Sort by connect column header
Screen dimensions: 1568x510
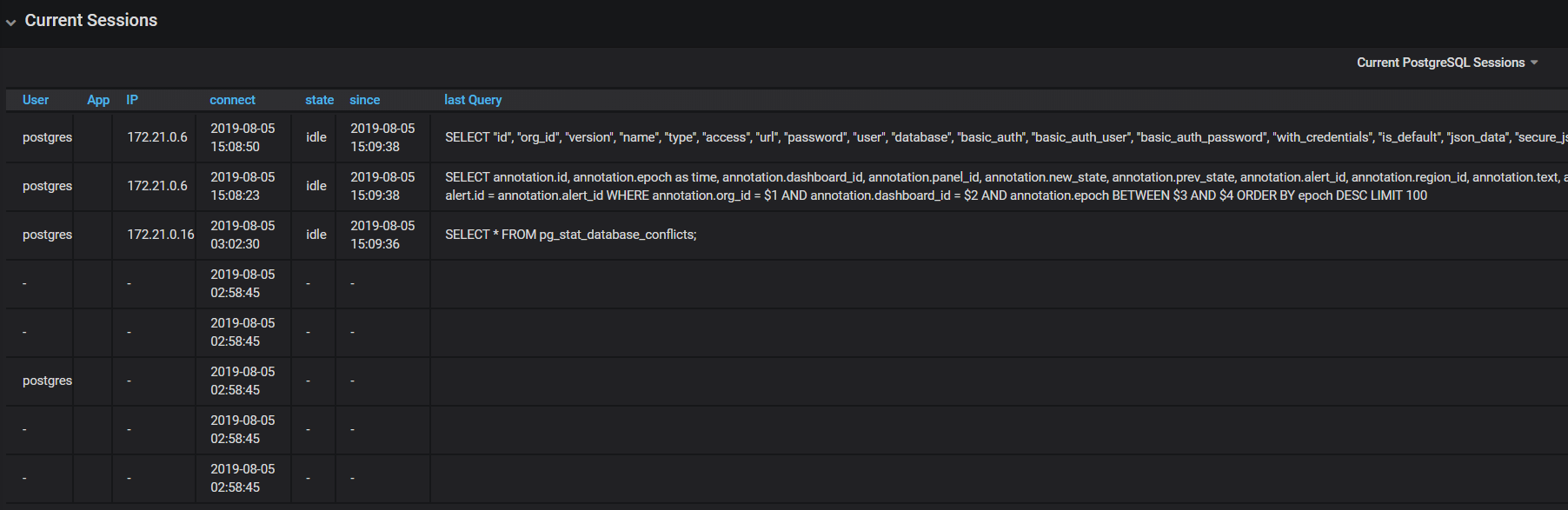pos(232,100)
